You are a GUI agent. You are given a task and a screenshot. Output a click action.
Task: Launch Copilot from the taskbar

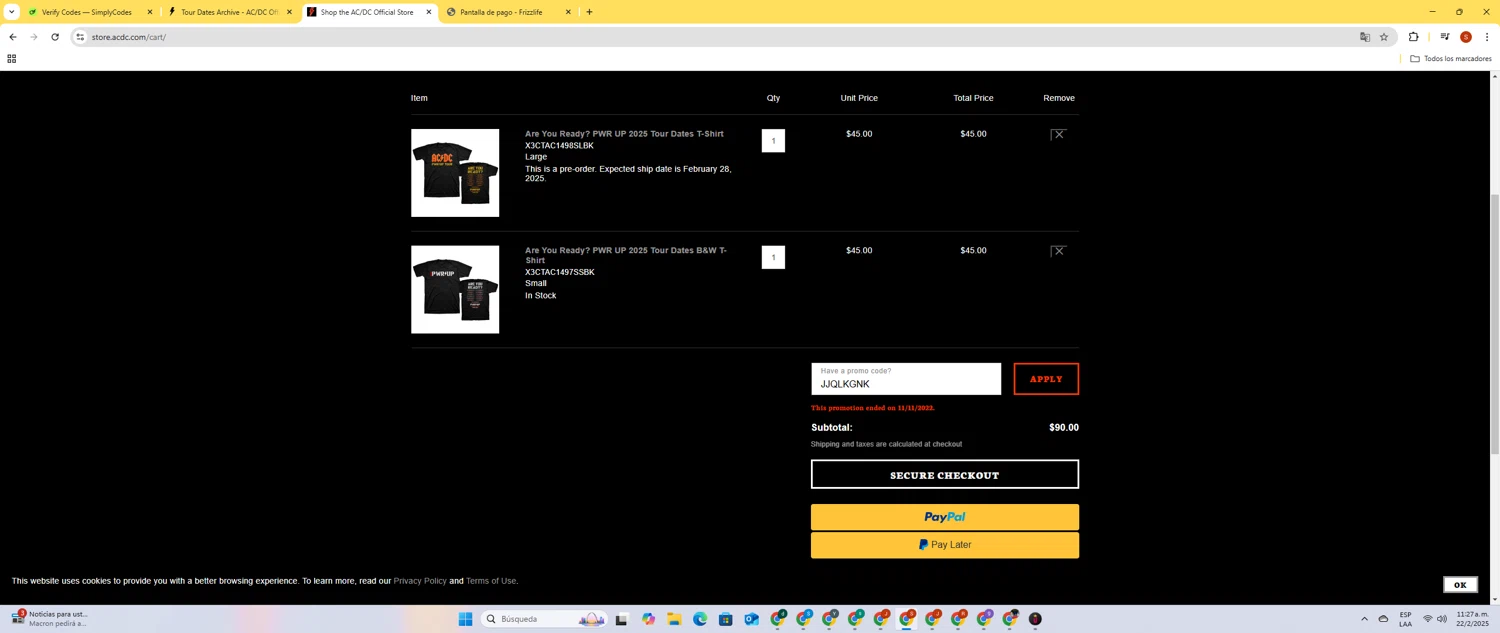click(x=648, y=619)
